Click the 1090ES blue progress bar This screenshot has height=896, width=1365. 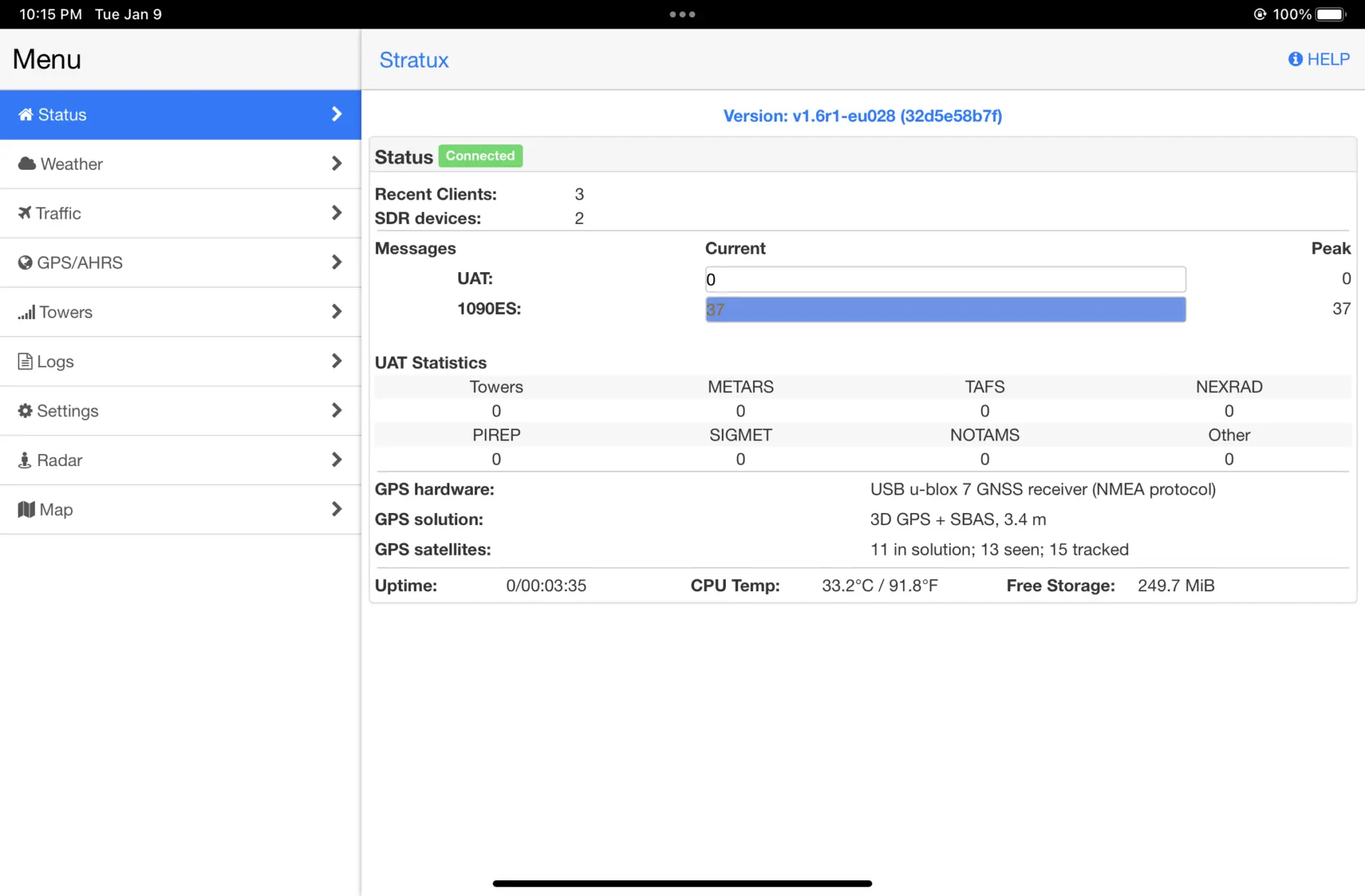[x=946, y=309]
